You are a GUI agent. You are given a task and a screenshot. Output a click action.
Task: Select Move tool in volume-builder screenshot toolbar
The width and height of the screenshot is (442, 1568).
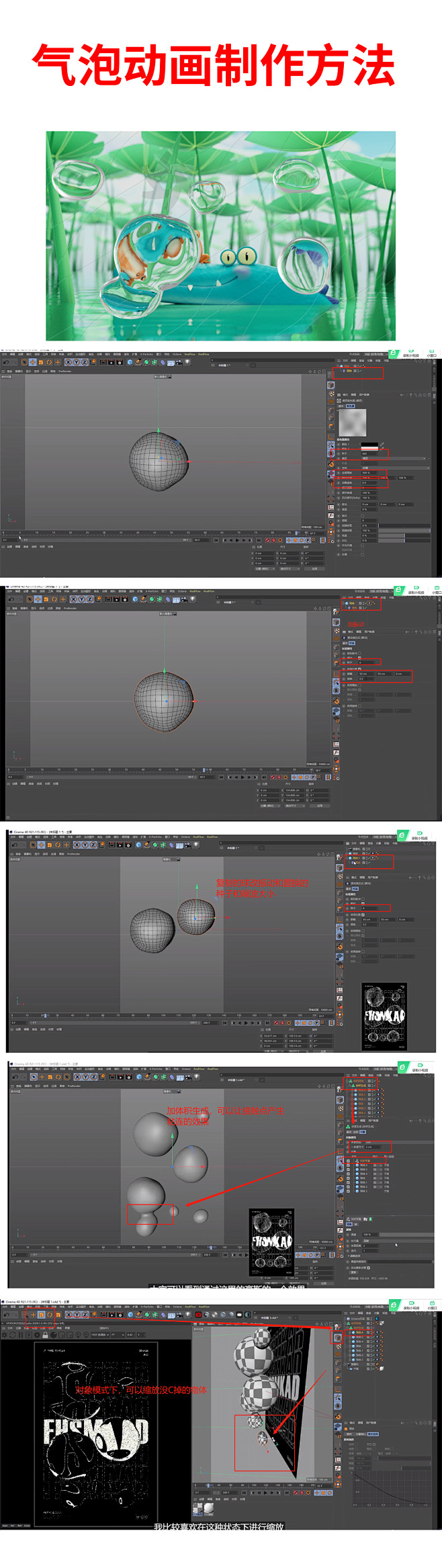42,1077
